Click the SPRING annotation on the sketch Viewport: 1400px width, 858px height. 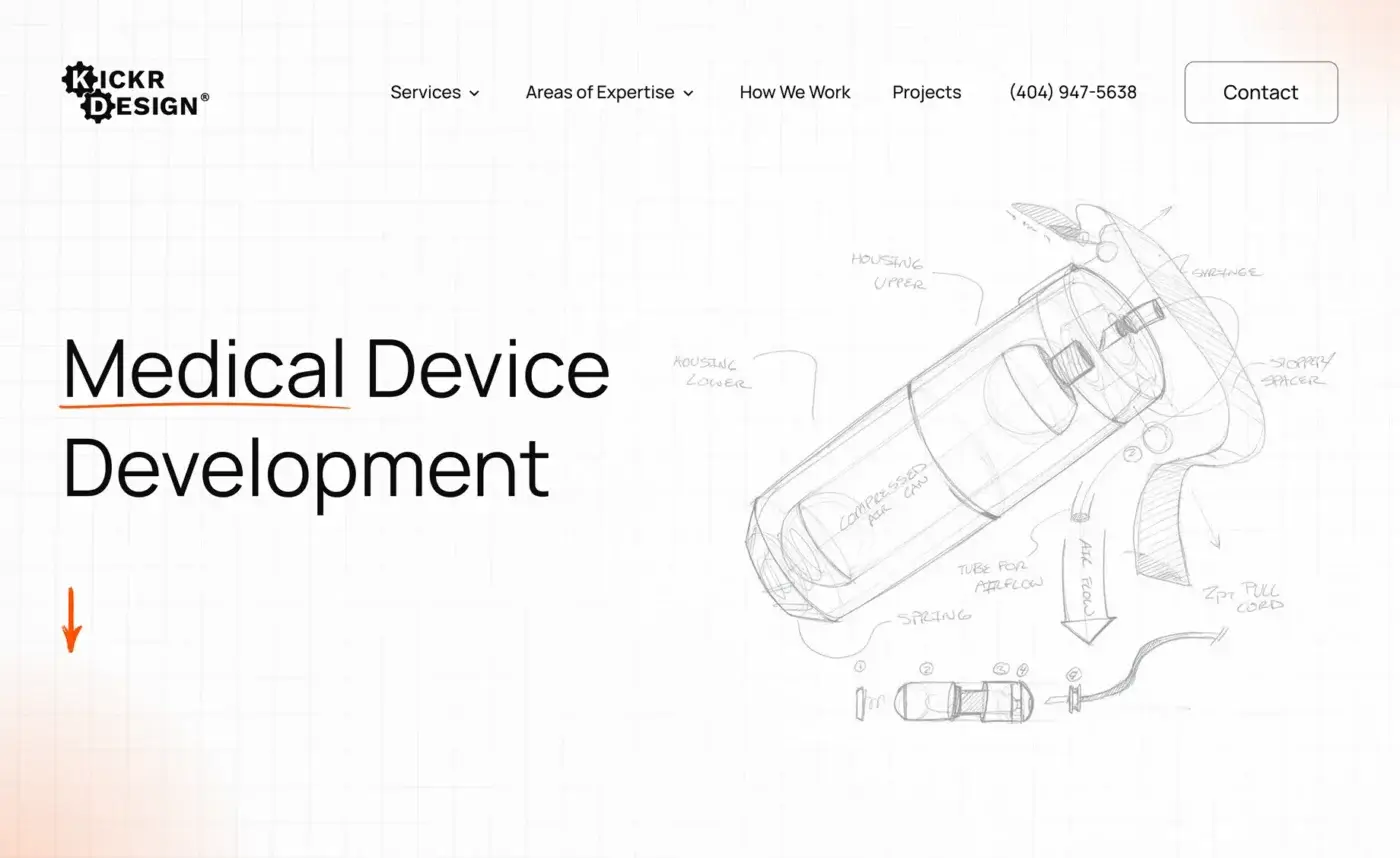[x=933, y=616]
